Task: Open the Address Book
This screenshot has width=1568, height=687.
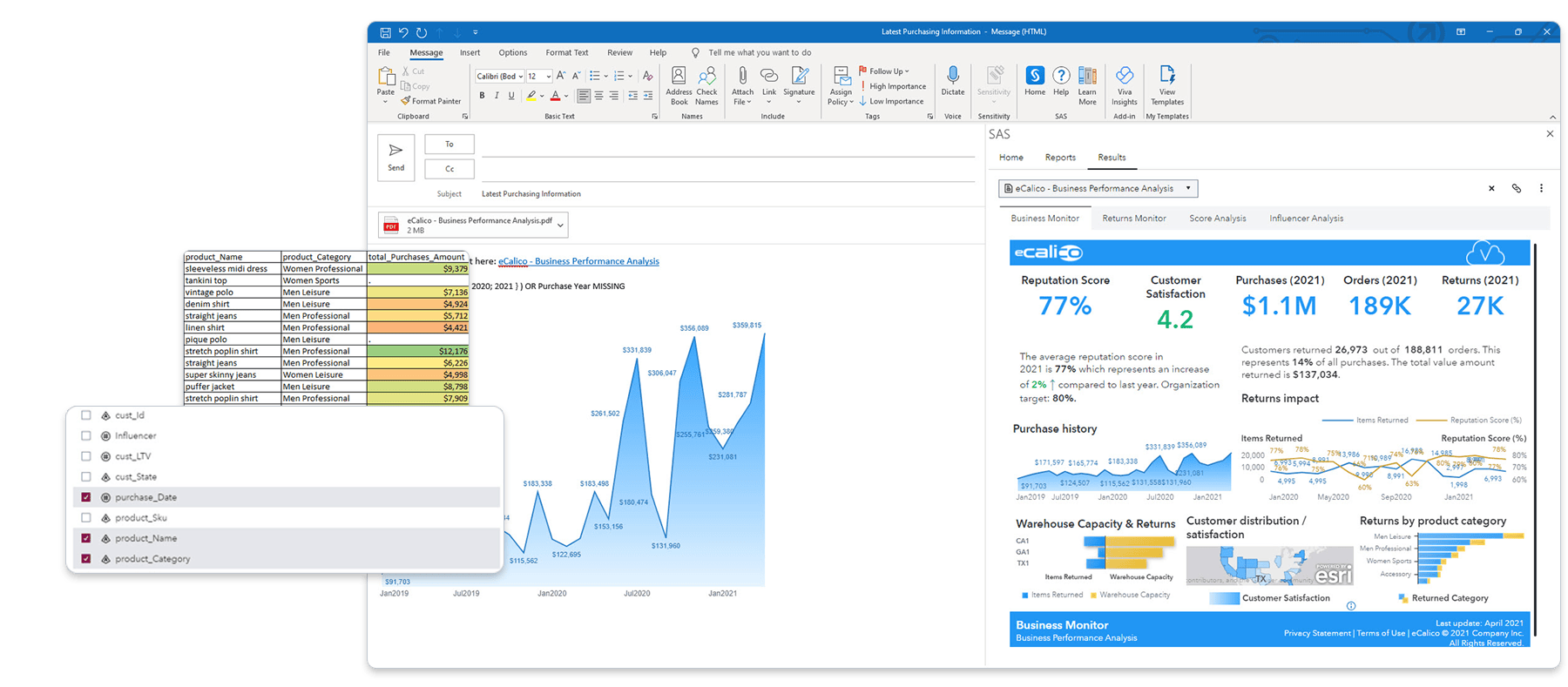Action: (679, 86)
